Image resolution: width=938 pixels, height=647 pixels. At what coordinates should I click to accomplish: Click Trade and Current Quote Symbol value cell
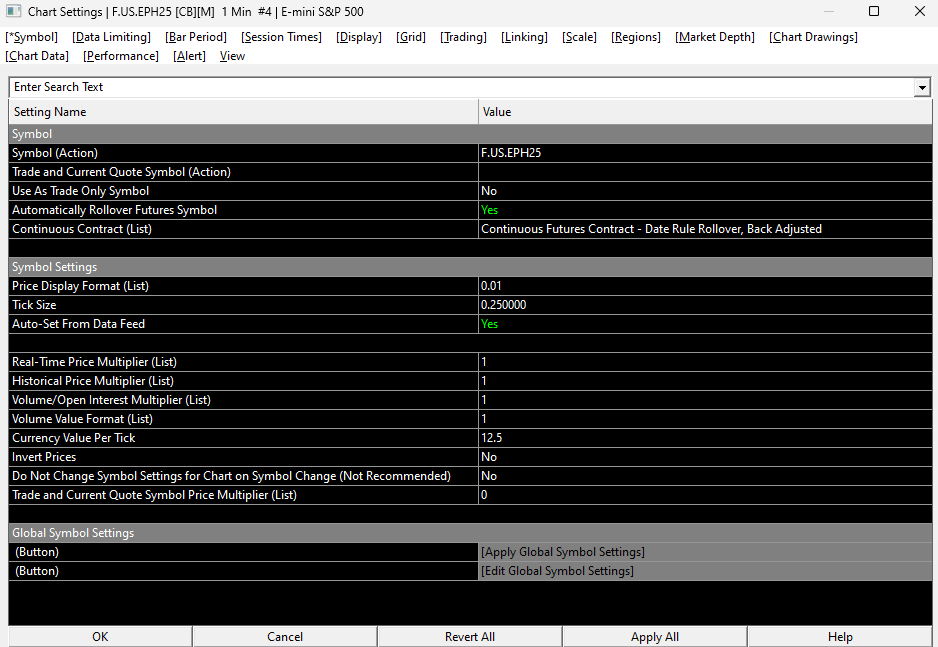coord(705,172)
